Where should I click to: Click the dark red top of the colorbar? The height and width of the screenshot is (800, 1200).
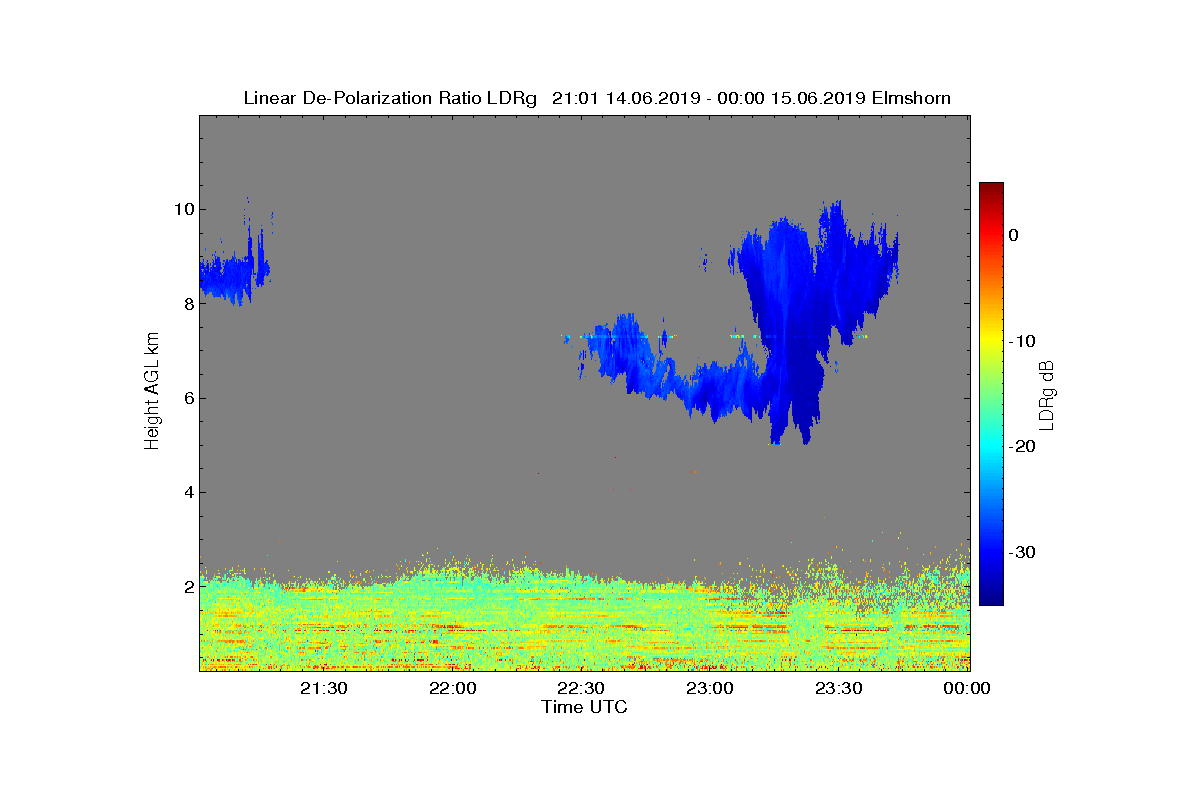click(991, 189)
